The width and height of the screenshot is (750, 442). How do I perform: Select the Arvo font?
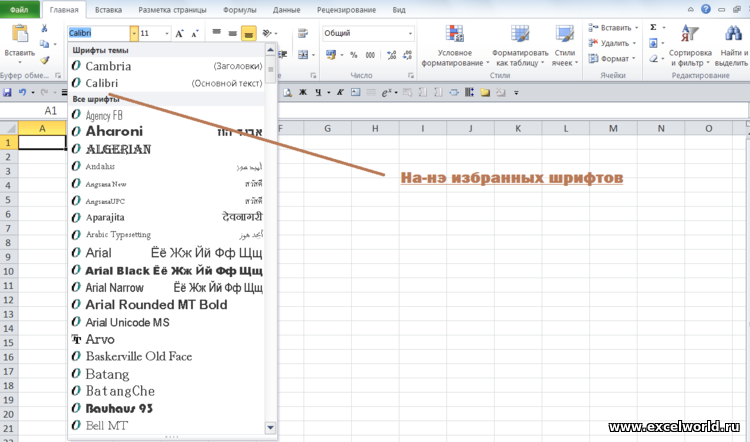click(166, 339)
